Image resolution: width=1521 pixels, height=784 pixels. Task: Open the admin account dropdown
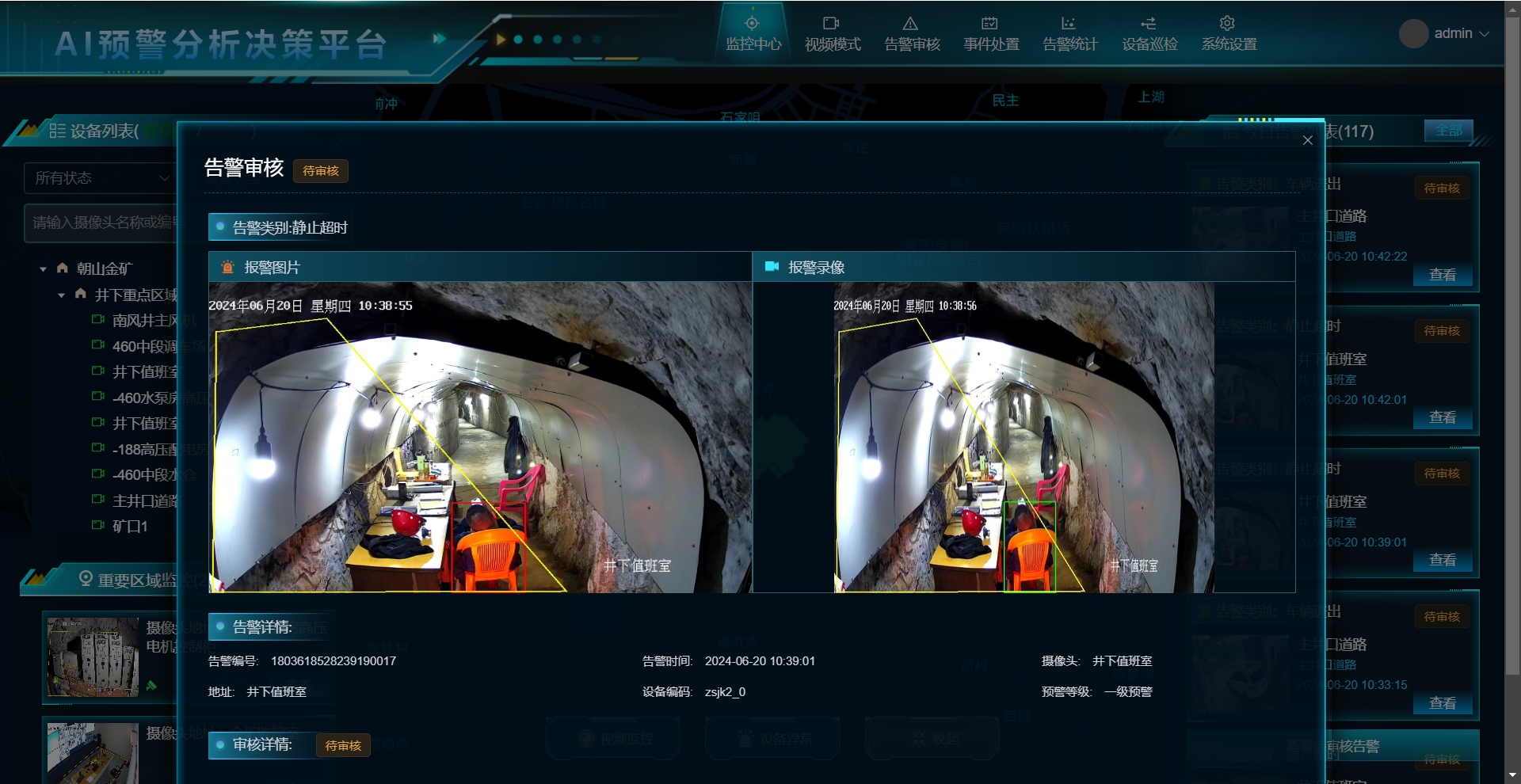tap(1461, 33)
